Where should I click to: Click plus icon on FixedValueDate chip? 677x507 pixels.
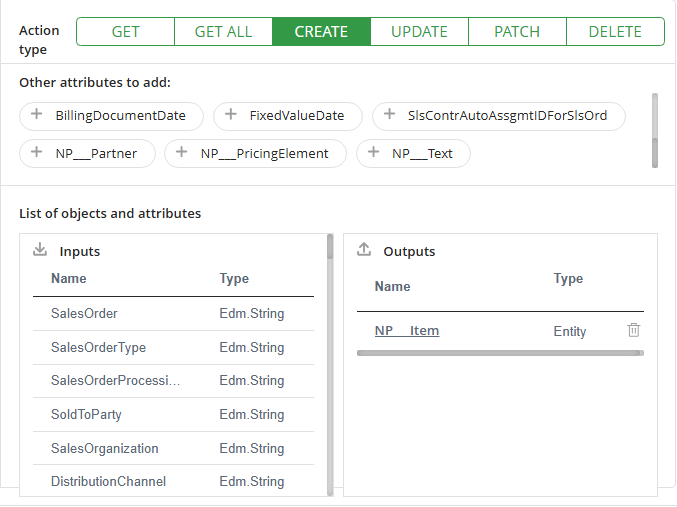(x=231, y=114)
